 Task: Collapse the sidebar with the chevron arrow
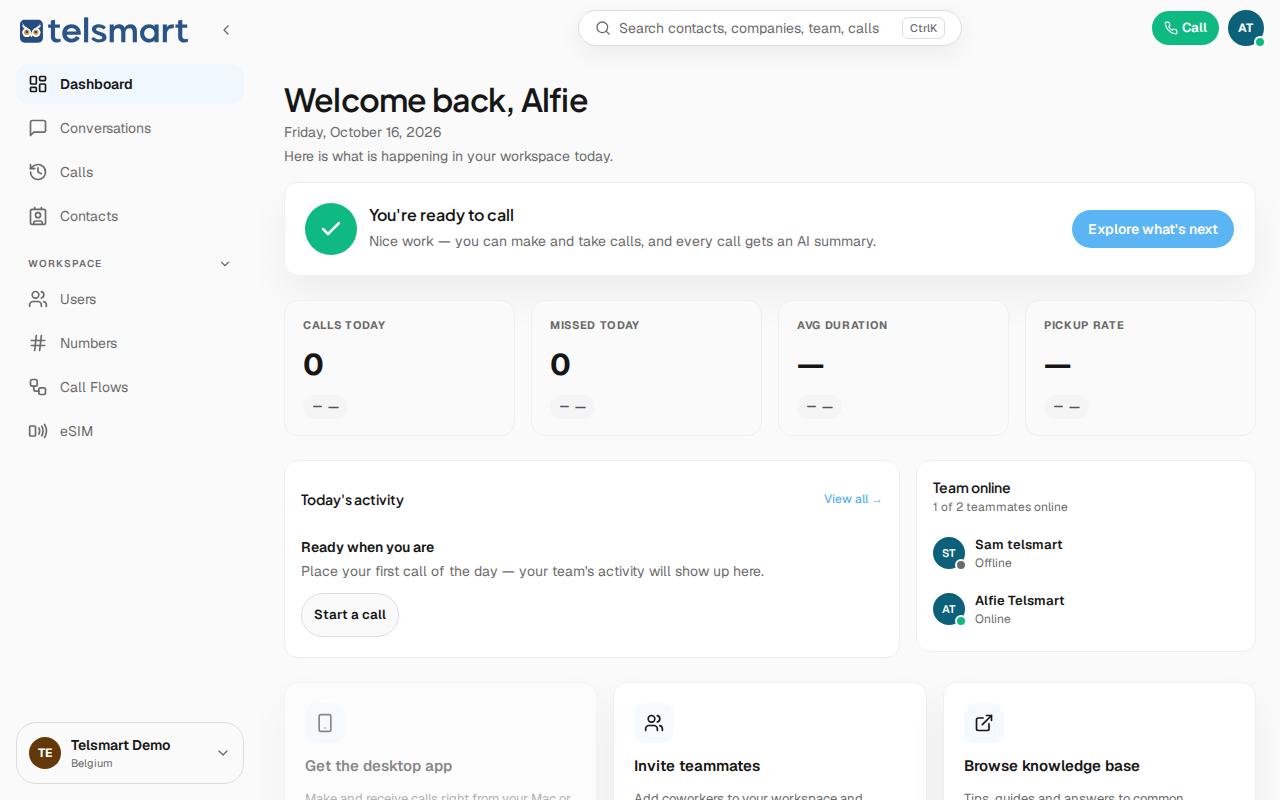(226, 30)
